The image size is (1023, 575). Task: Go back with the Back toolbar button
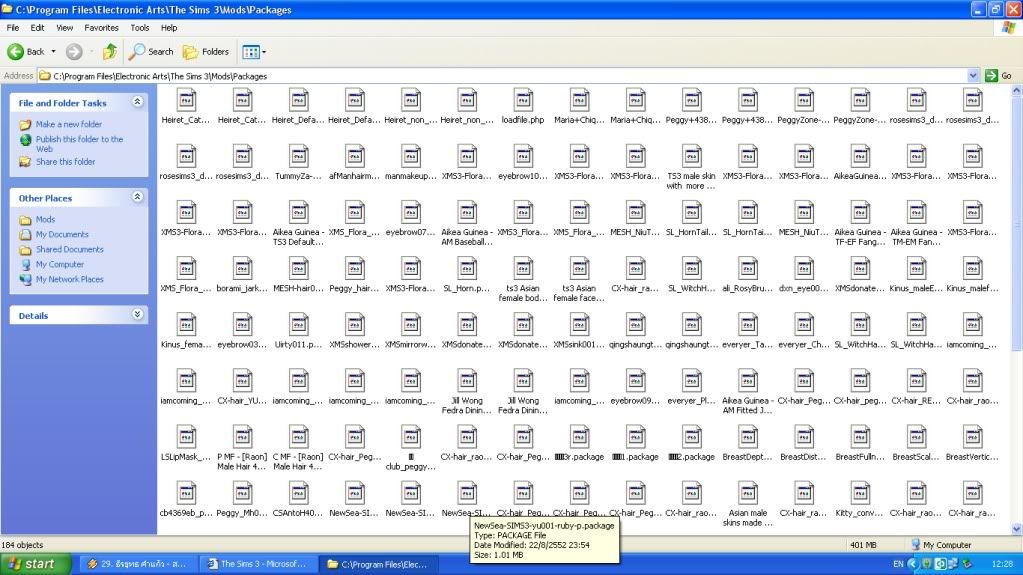coord(26,52)
